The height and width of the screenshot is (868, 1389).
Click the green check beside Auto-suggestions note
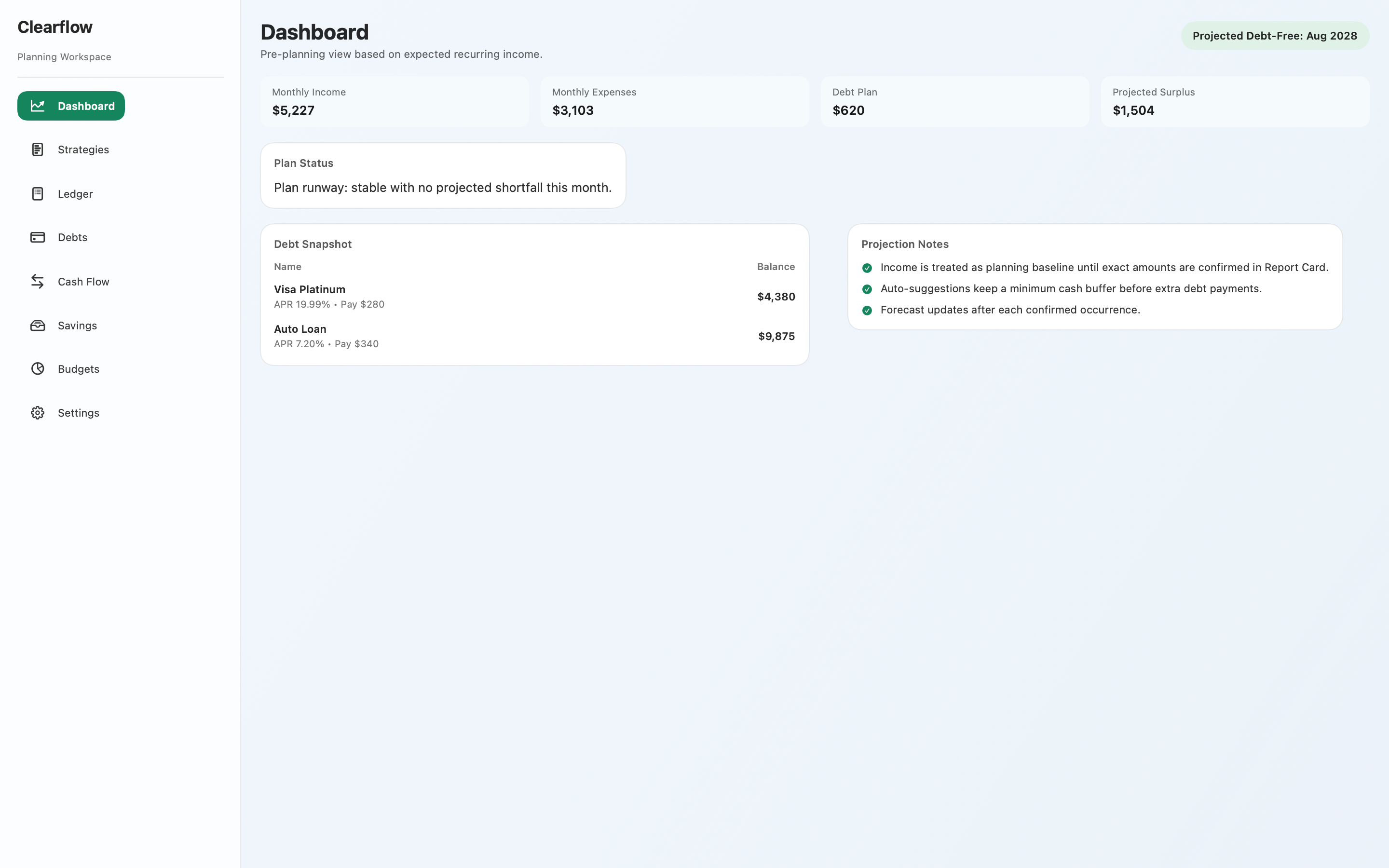pos(867,289)
